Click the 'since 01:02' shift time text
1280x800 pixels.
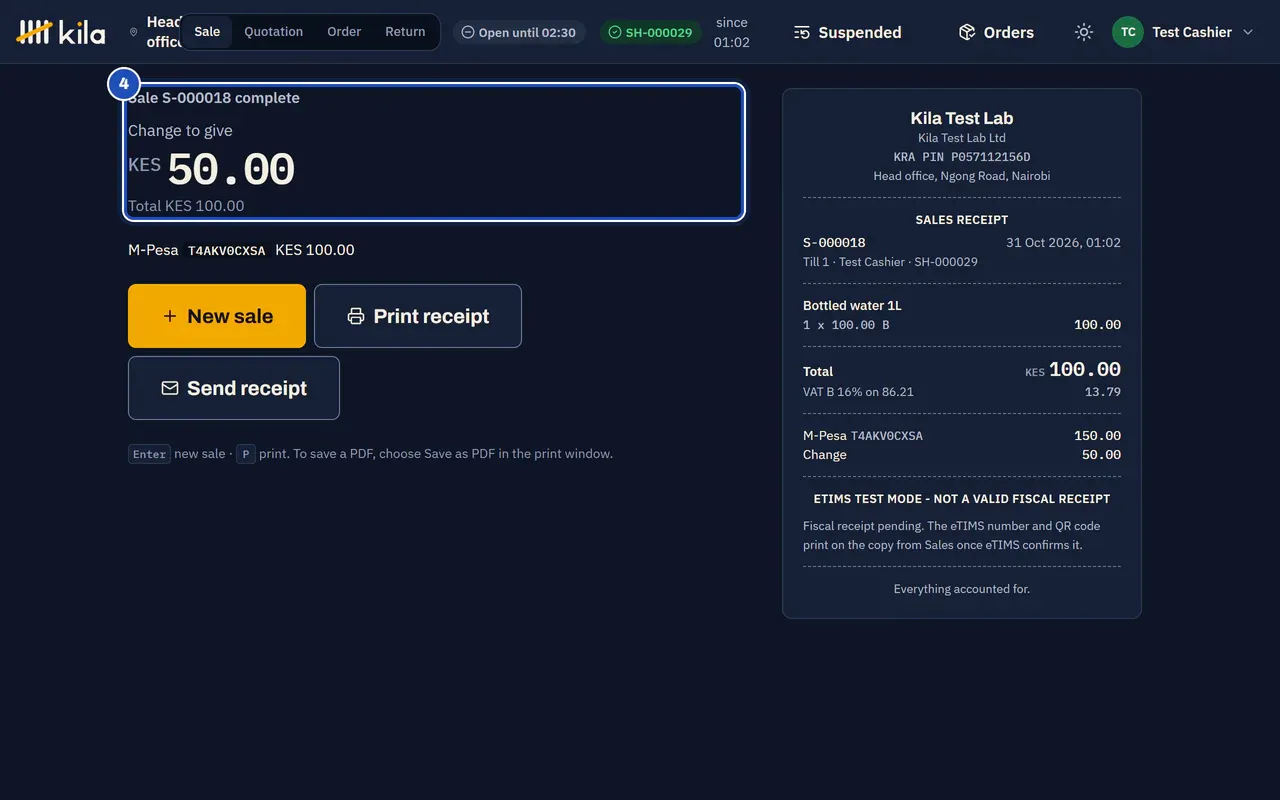pyautogui.click(x=732, y=32)
